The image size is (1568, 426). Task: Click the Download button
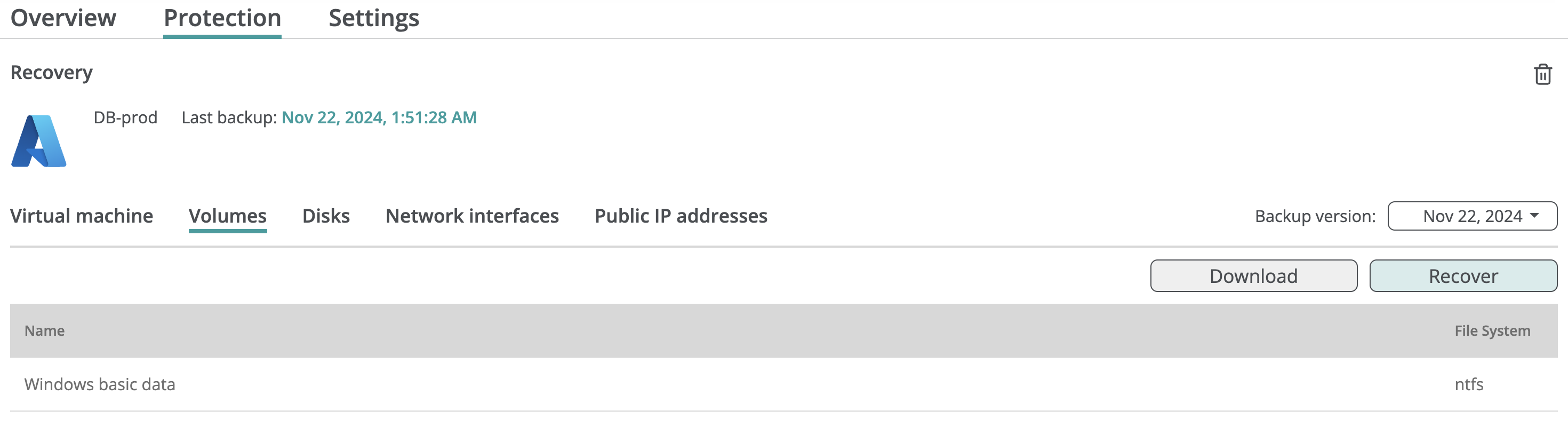1253,276
